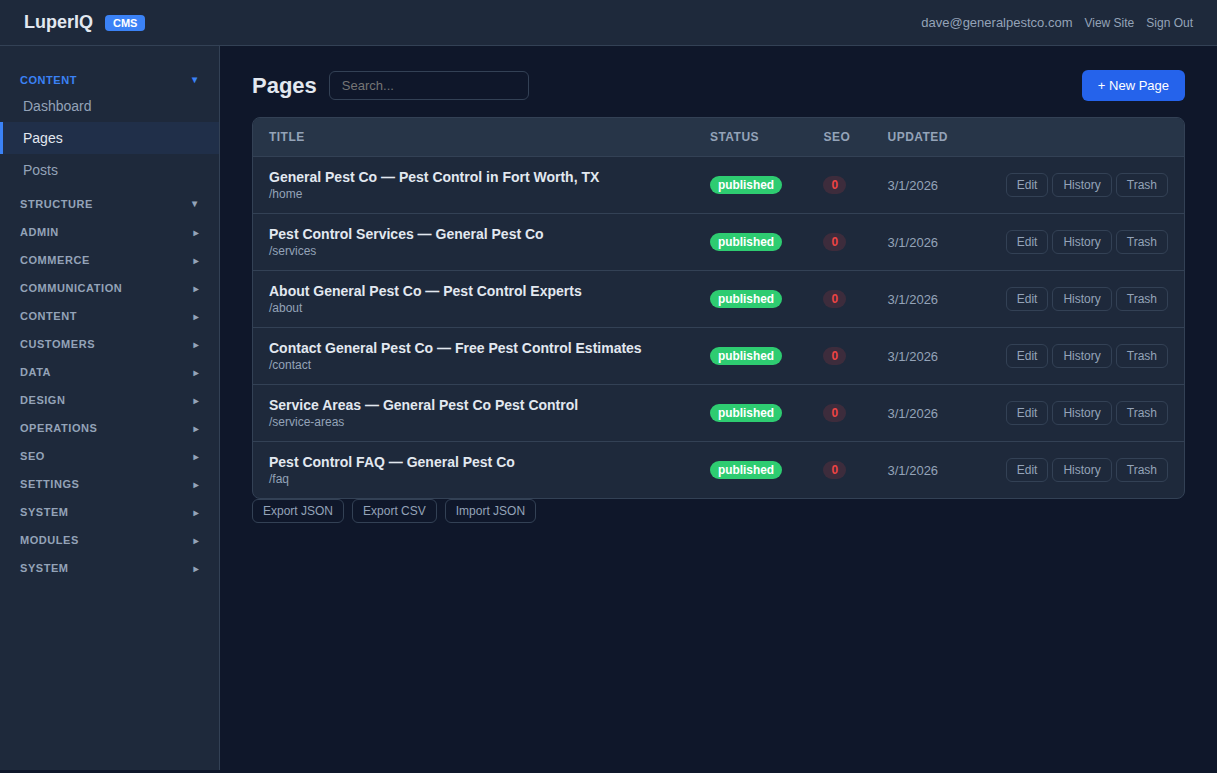Click the red SEO indicator on /home row
The width and height of the screenshot is (1217, 773).
point(835,184)
